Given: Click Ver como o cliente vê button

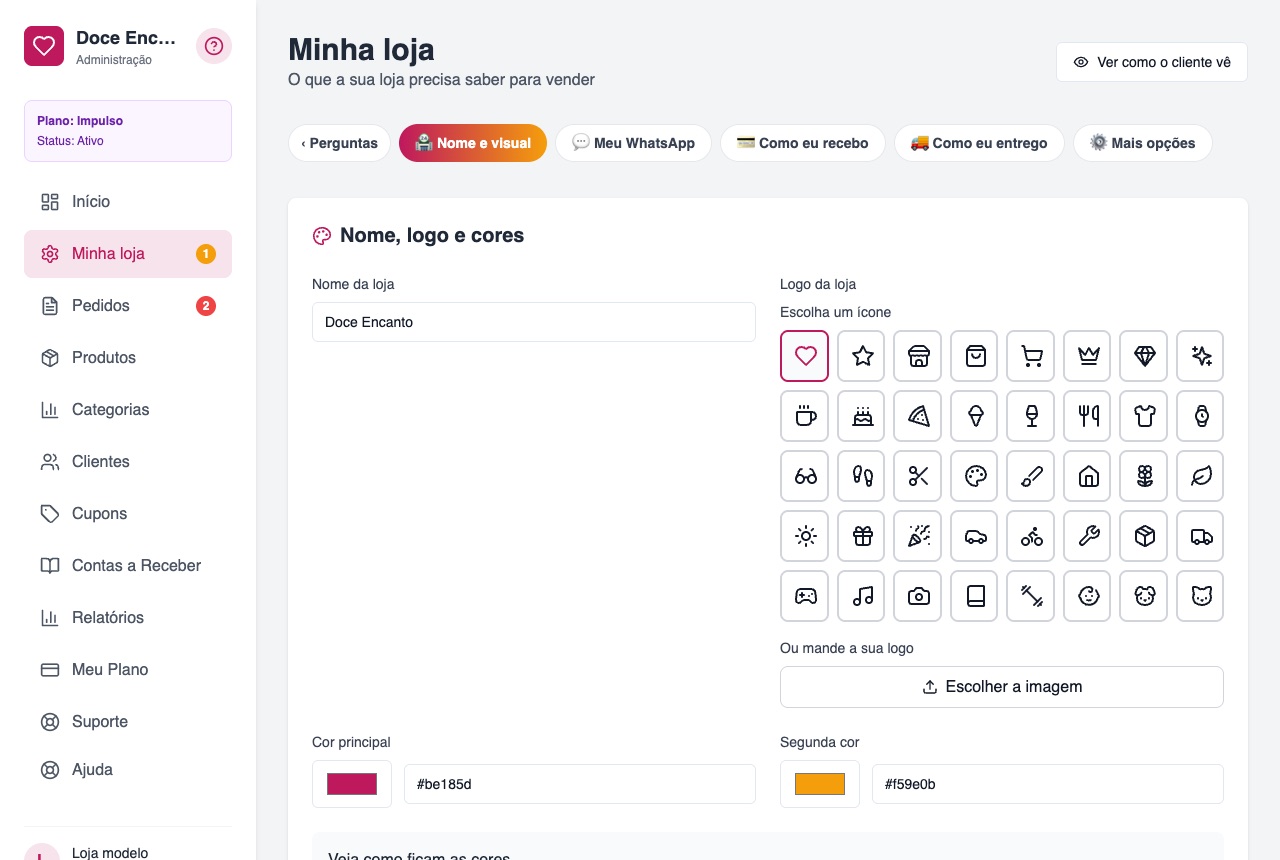Looking at the screenshot, I should pyautogui.click(x=1152, y=62).
